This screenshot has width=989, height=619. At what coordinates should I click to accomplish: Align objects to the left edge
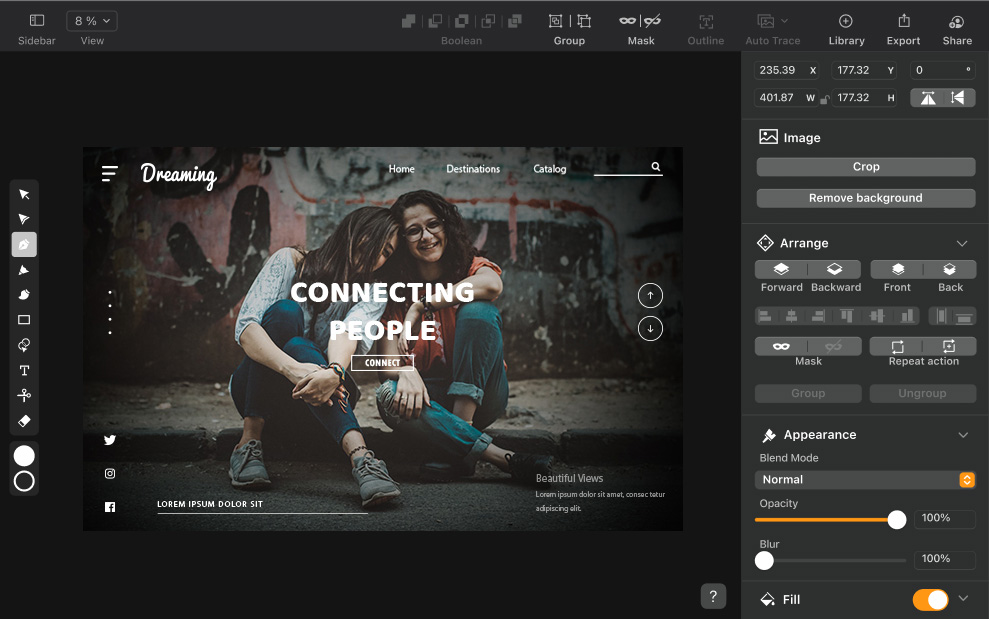pos(764,315)
